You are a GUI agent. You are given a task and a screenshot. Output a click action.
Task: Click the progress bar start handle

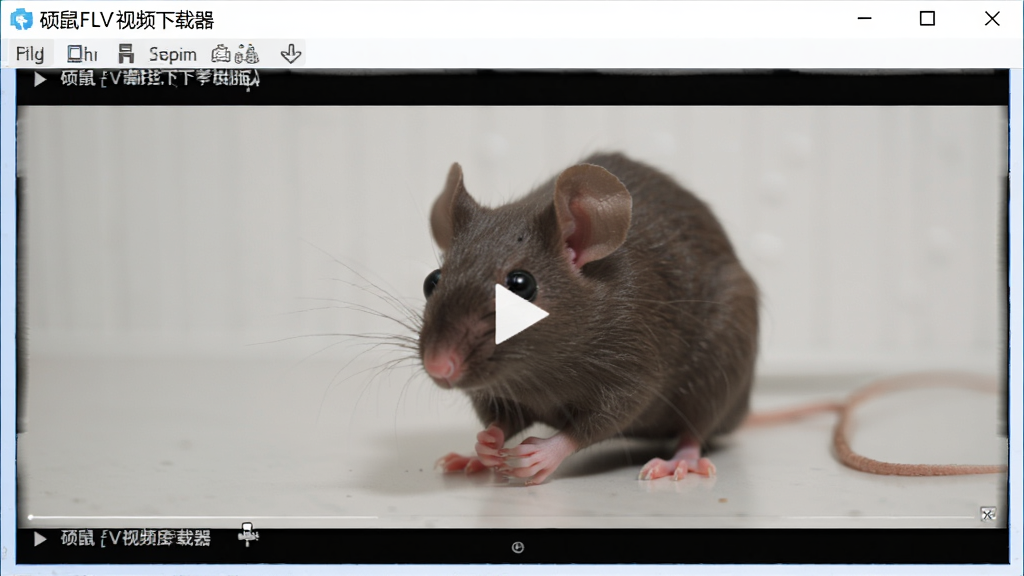31,517
